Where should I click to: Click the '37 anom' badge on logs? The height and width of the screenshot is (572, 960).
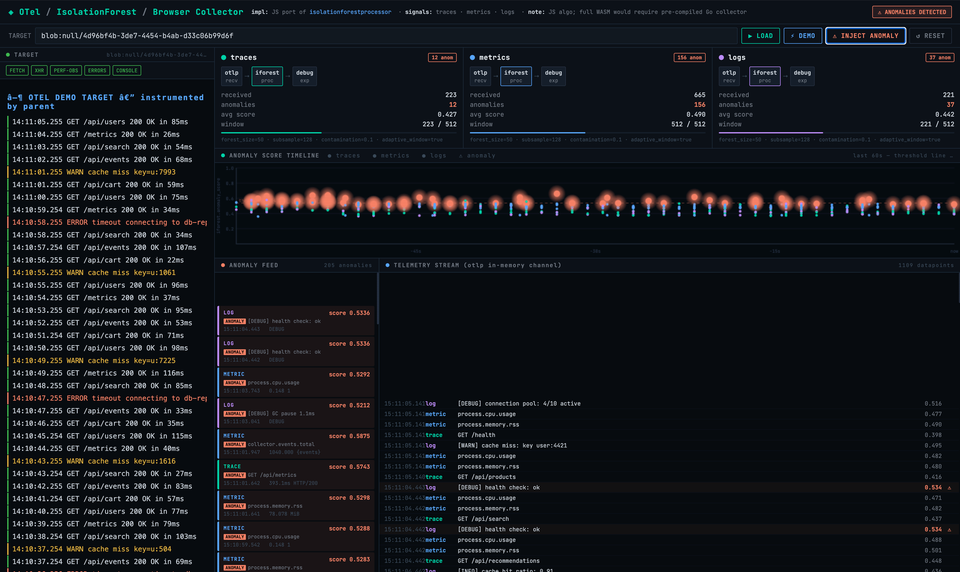point(940,58)
